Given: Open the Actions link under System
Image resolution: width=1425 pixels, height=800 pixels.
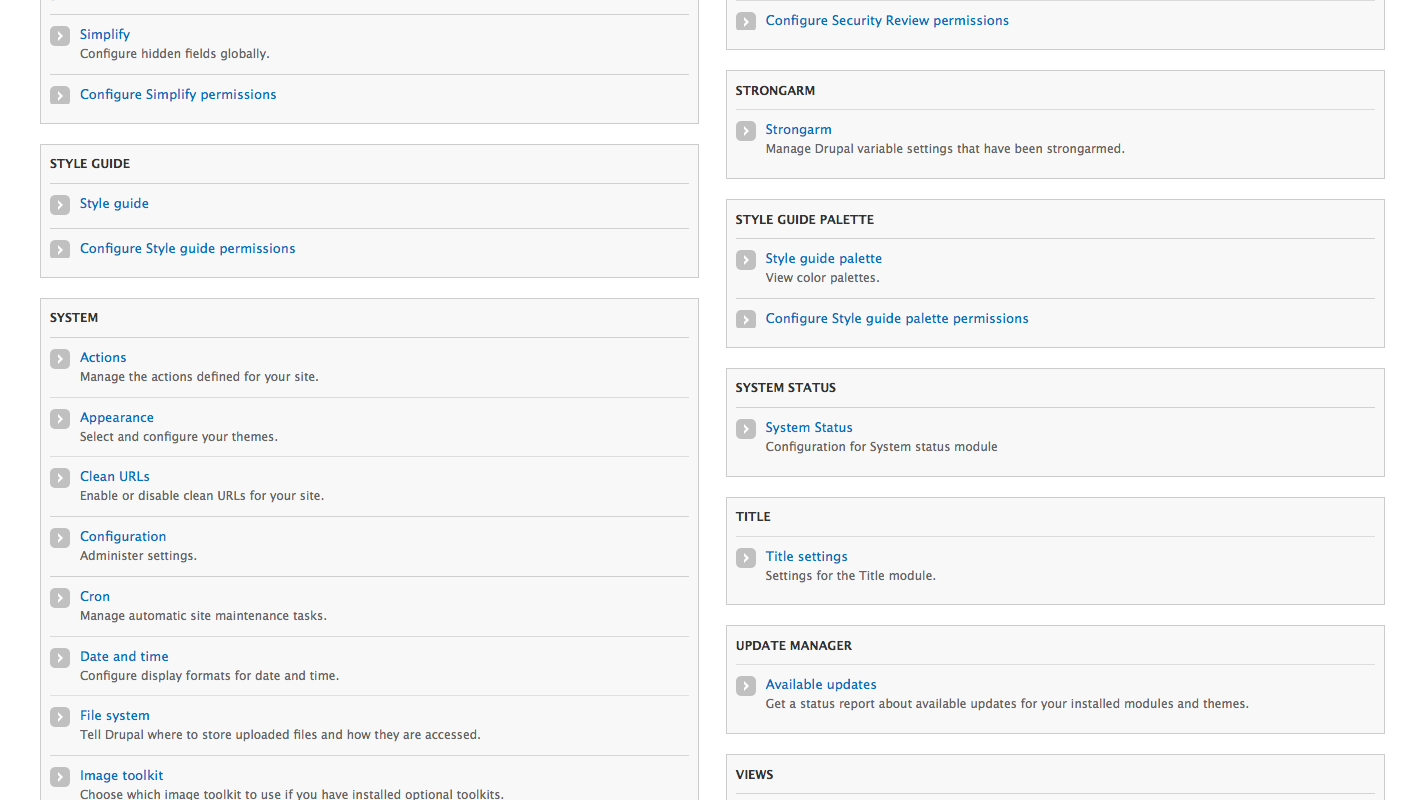Looking at the screenshot, I should [x=103, y=357].
